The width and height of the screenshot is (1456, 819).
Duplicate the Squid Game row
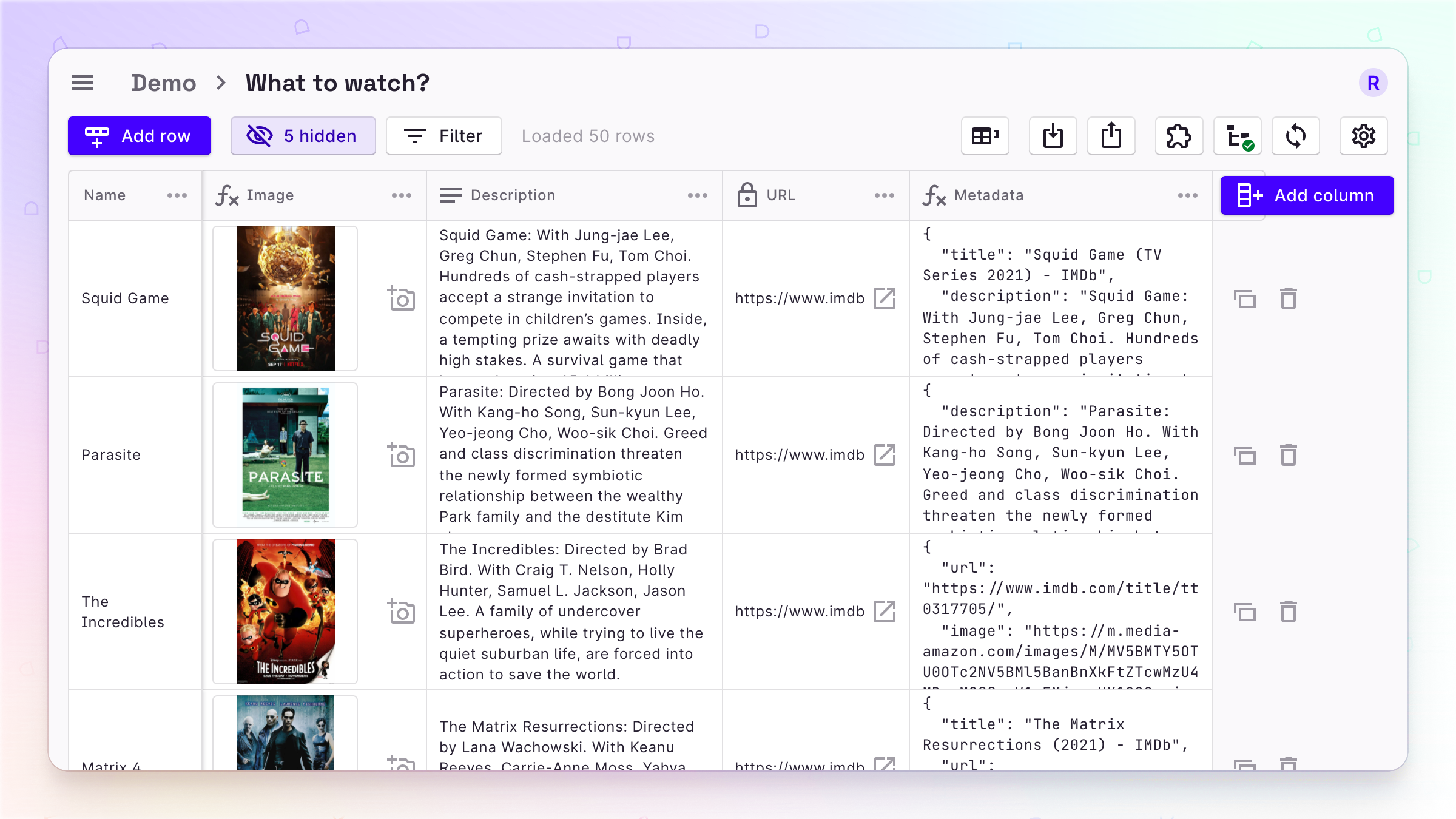tap(1245, 298)
